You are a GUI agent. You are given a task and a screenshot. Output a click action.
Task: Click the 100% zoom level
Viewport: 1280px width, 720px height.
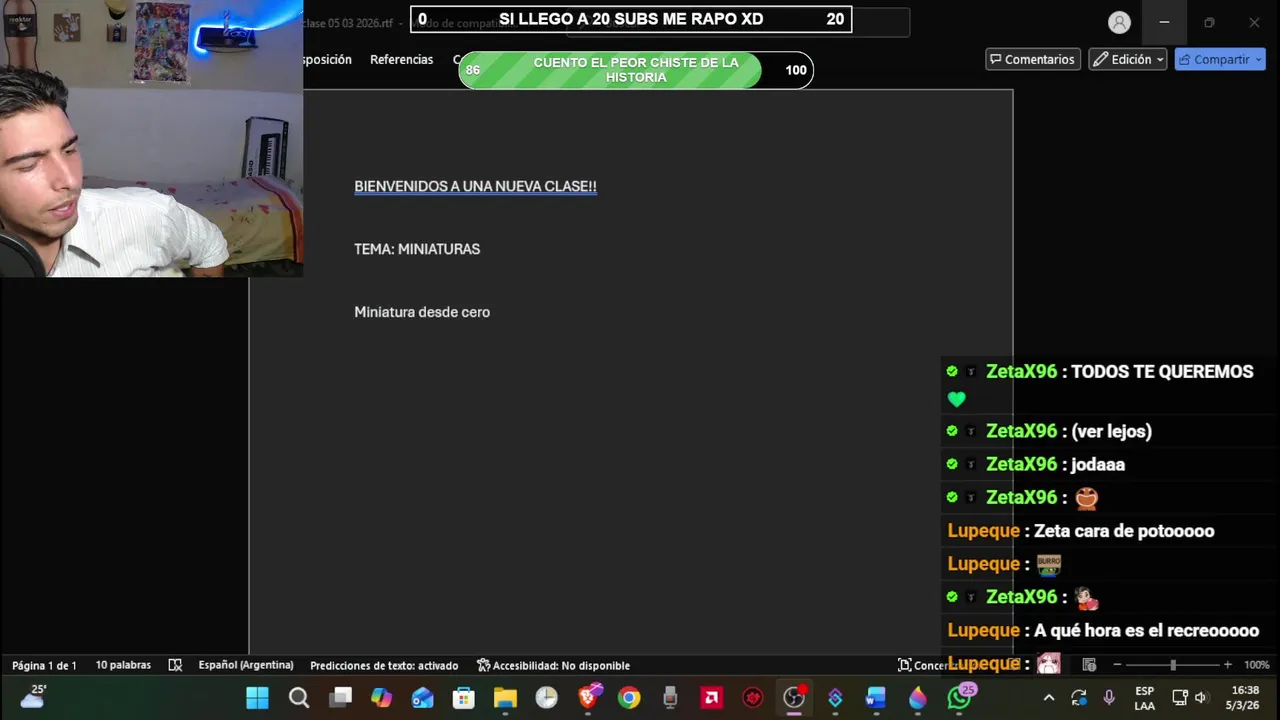(1257, 665)
